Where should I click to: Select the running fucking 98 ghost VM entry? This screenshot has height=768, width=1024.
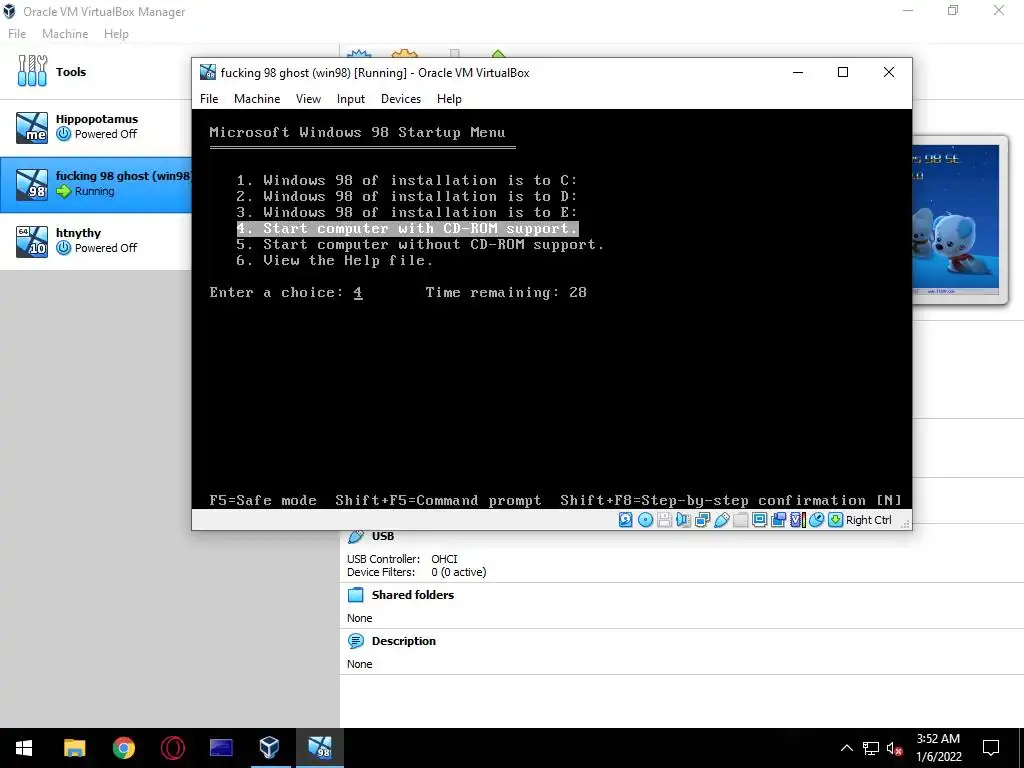[95, 184]
